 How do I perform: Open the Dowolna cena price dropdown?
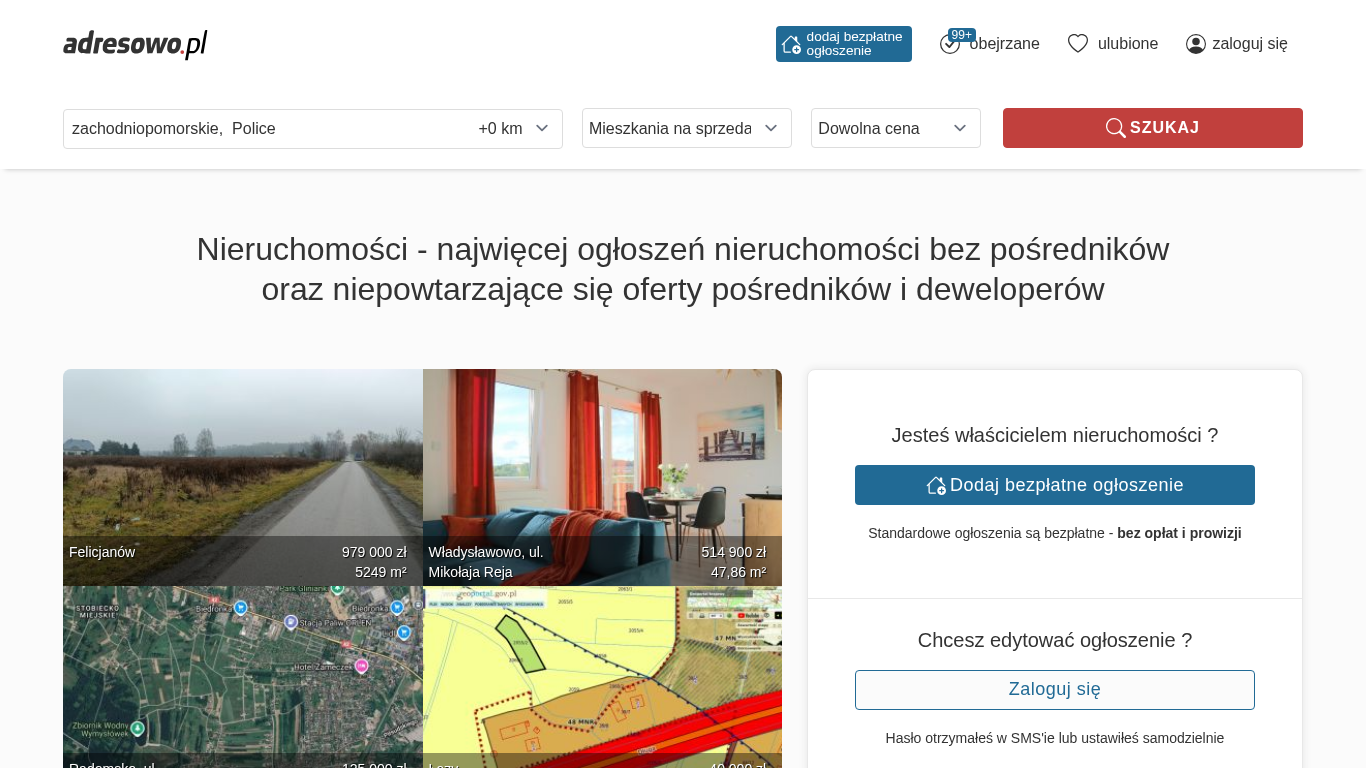pos(895,128)
